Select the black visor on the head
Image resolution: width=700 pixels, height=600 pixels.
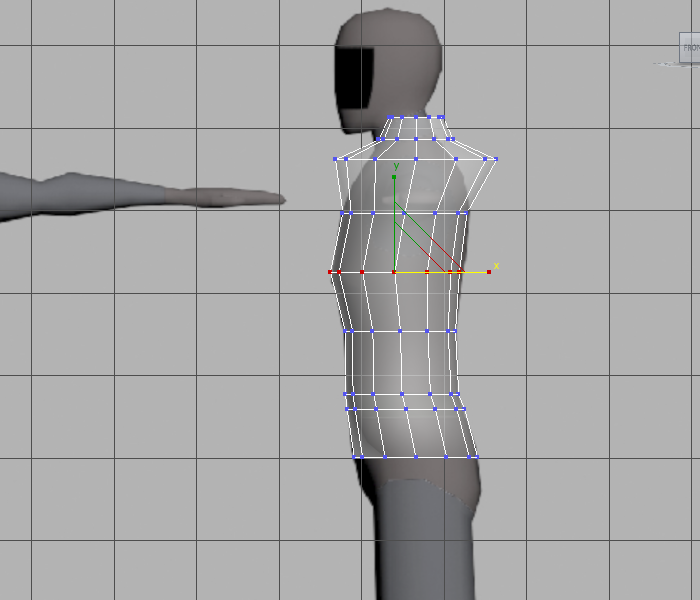pos(354,78)
